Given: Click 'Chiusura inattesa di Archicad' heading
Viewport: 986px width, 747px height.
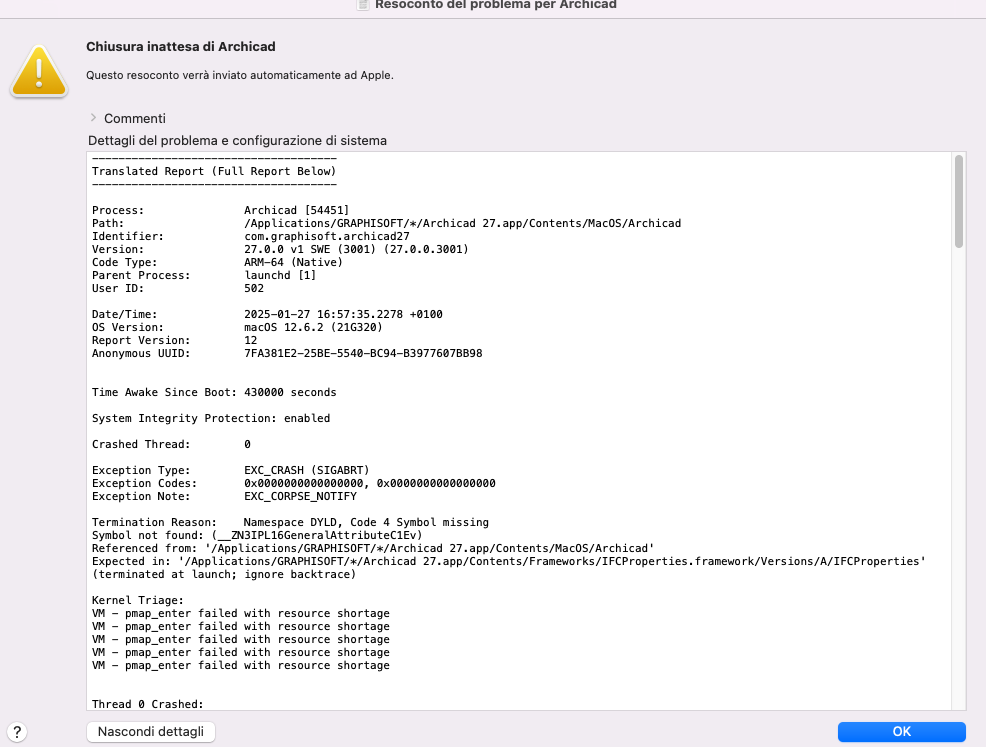Looking at the screenshot, I should [x=180, y=47].
